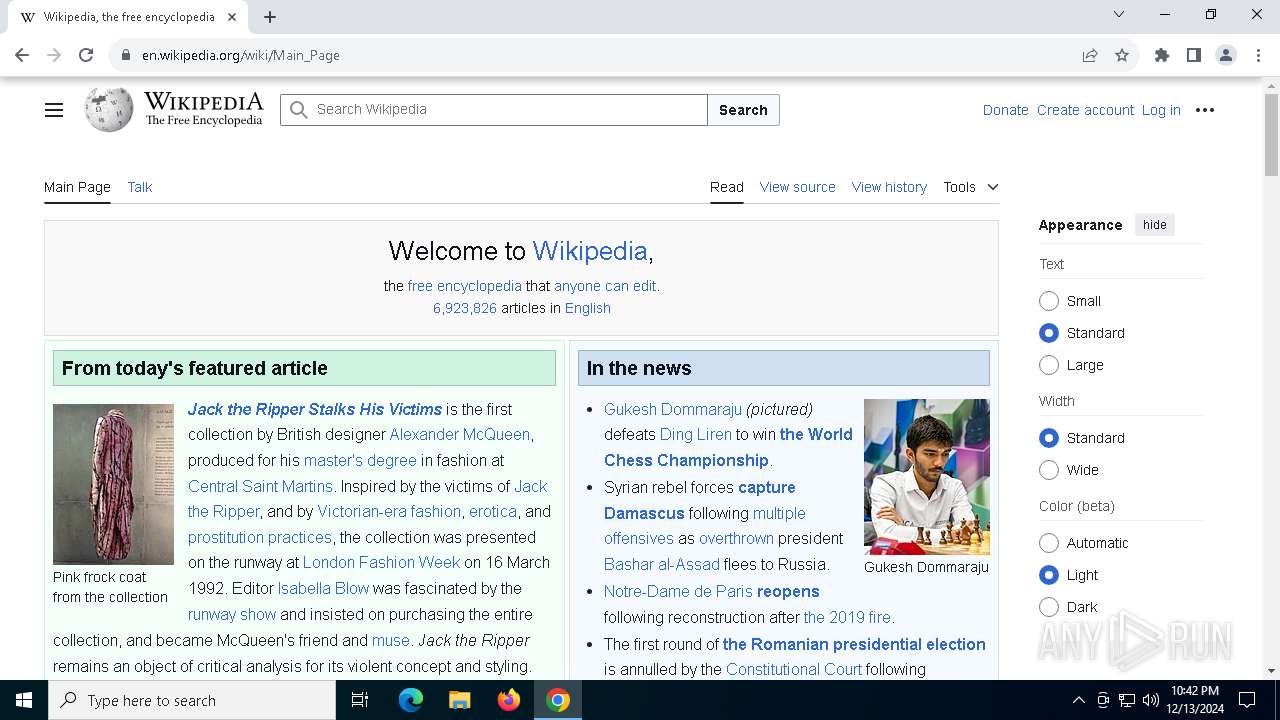Show hidden system tray icons
The image size is (1280, 720).
[1078, 700]
